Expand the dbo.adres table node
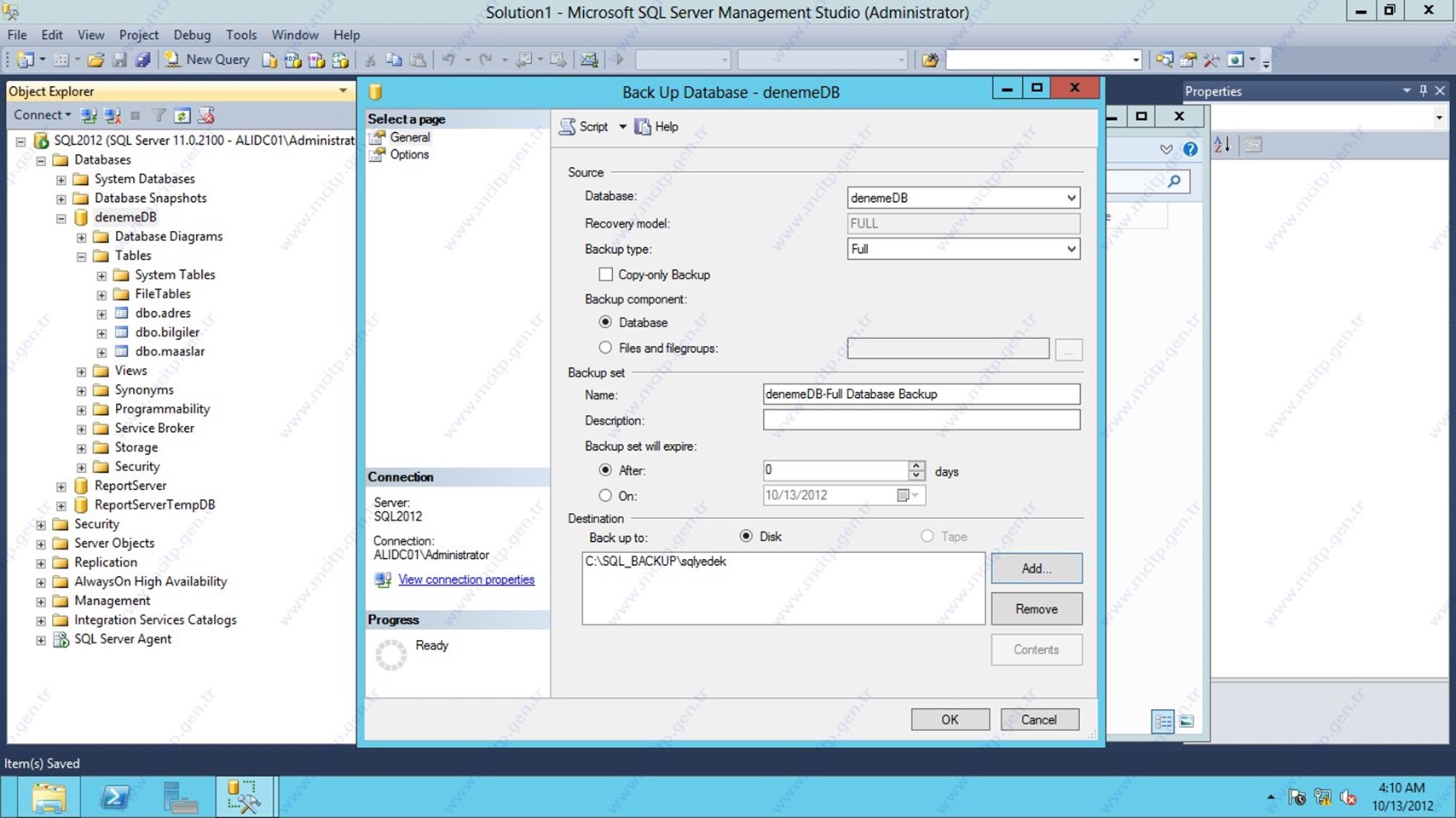Image resolution: width=1456 pixels, height=818 pixels. (x=101, y=314)
